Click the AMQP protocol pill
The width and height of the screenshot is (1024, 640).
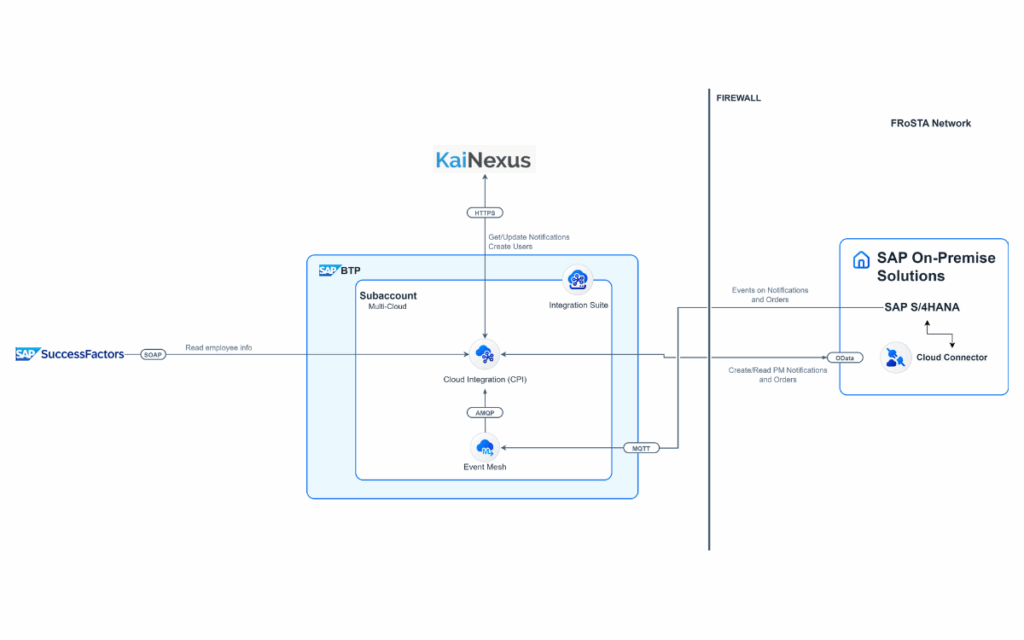(x=485, y=413)
